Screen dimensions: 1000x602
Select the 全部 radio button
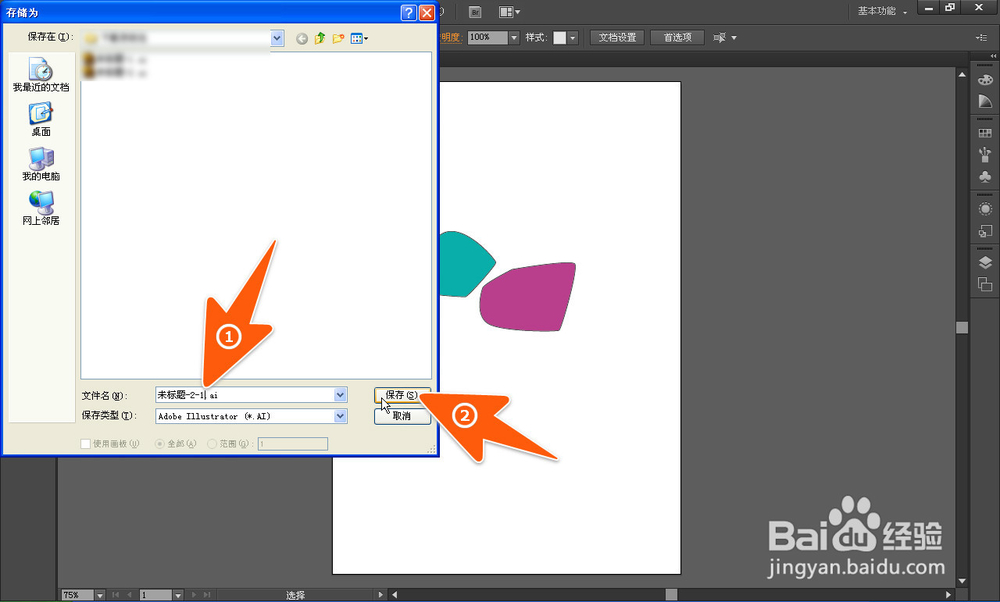click(x=159, y=444)
